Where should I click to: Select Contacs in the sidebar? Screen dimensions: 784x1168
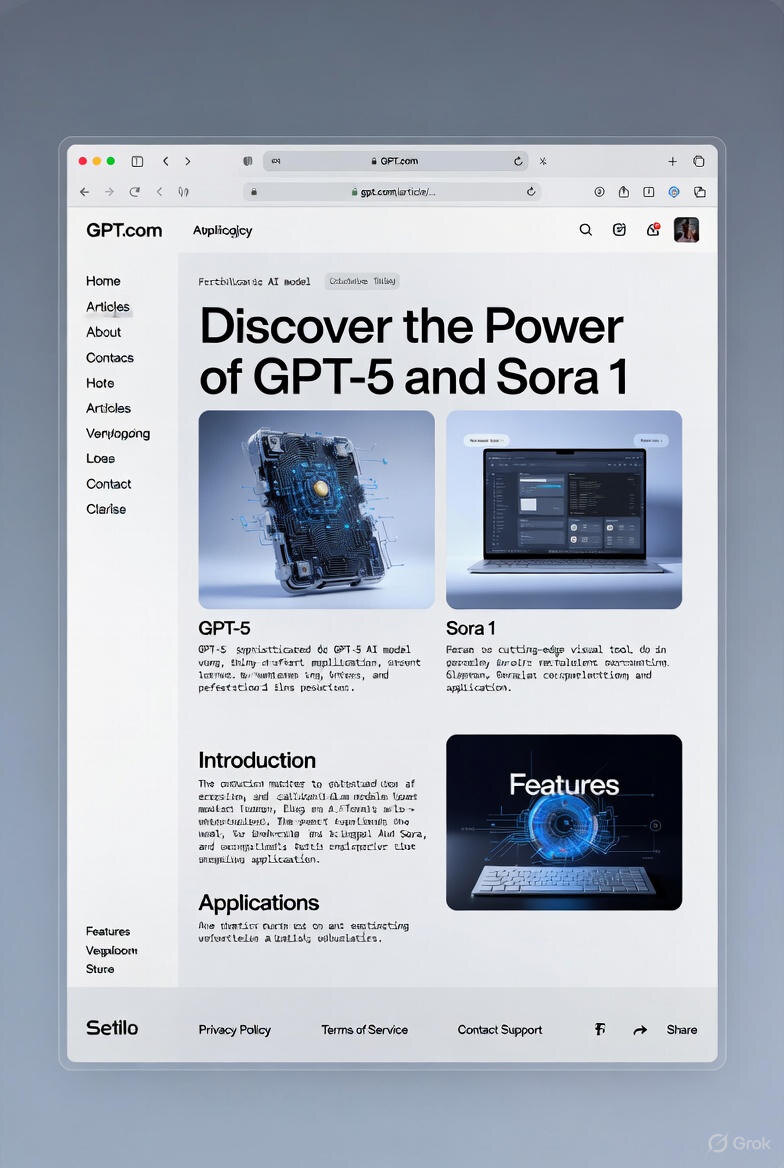(110, 358)
